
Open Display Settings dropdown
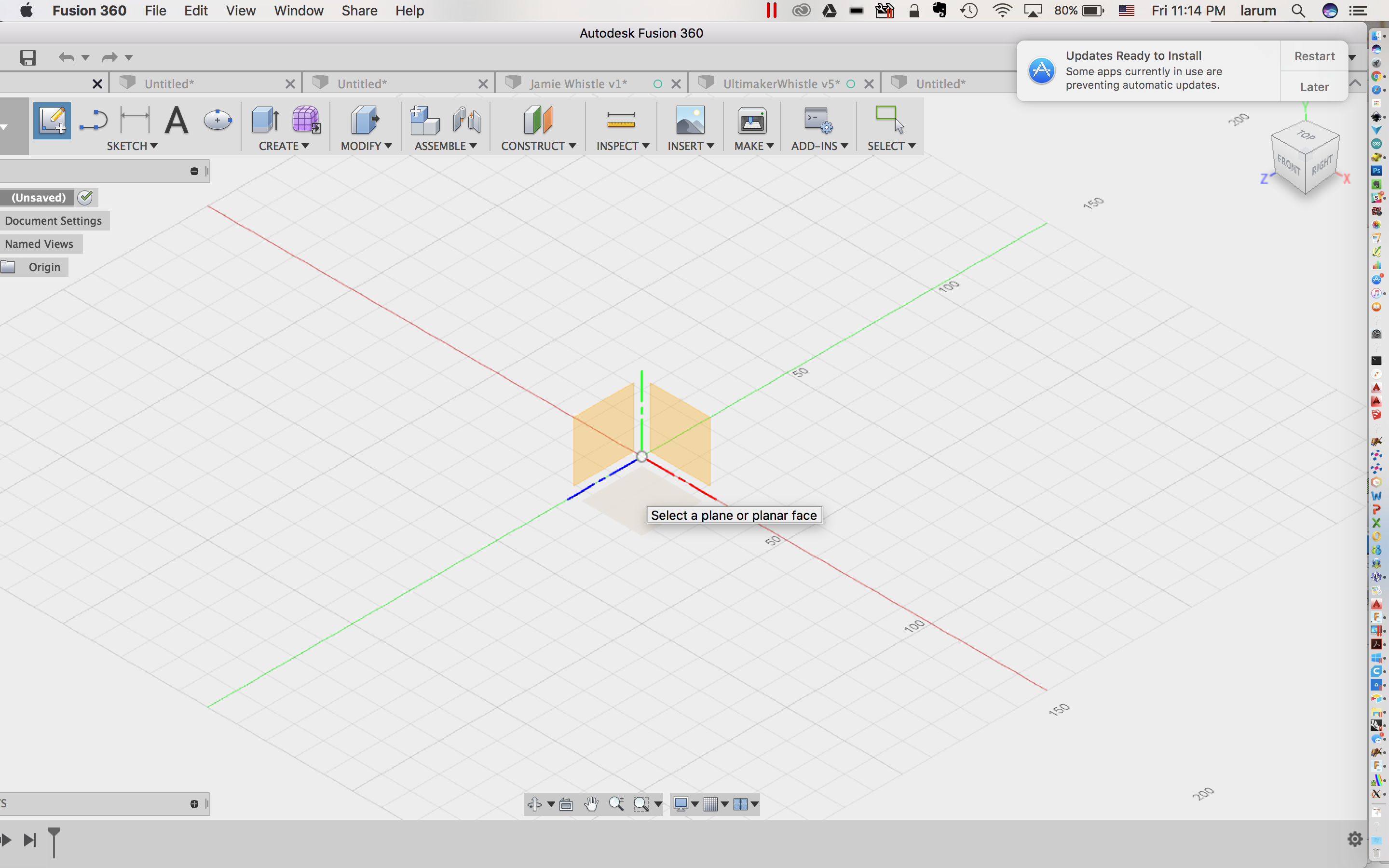686,804
